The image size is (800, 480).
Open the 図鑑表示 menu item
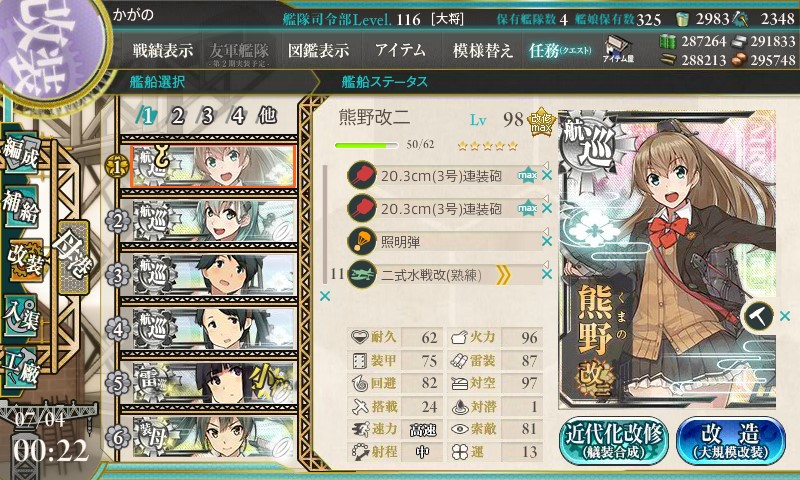(318, 50)
